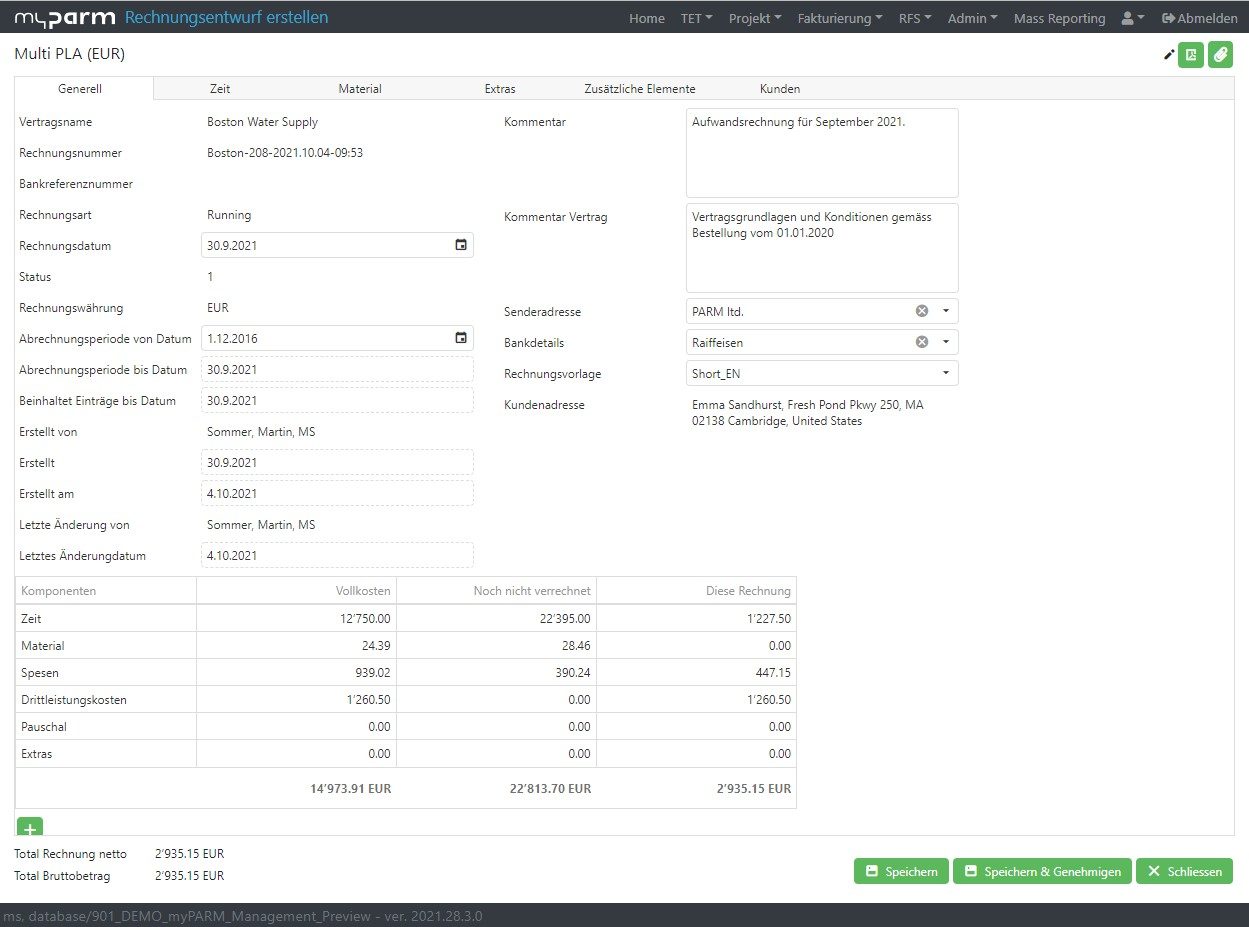
Task: Log out with Abmelden link
Action: pos(1199,18)
